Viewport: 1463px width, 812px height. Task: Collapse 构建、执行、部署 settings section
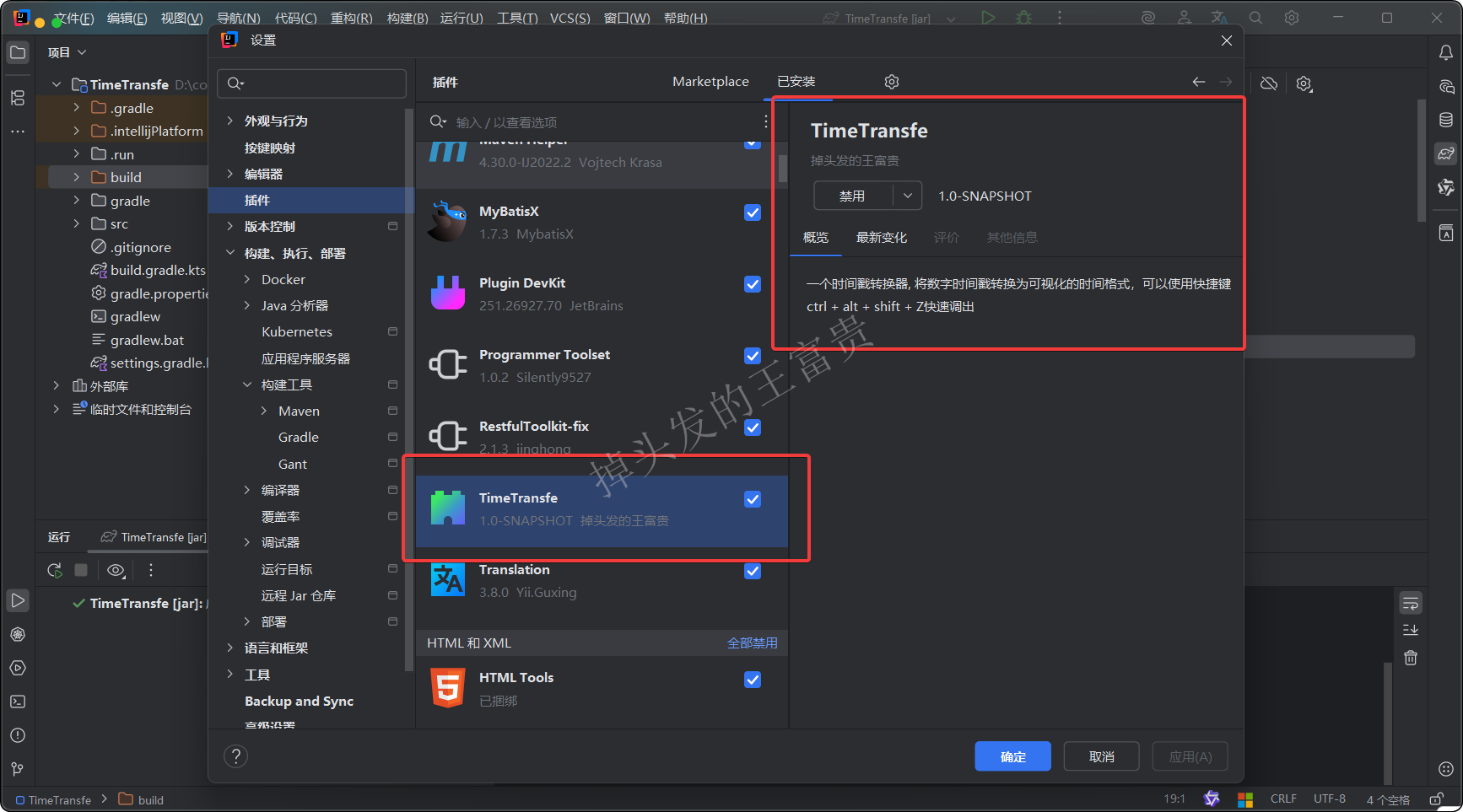[x=230, y=253]
